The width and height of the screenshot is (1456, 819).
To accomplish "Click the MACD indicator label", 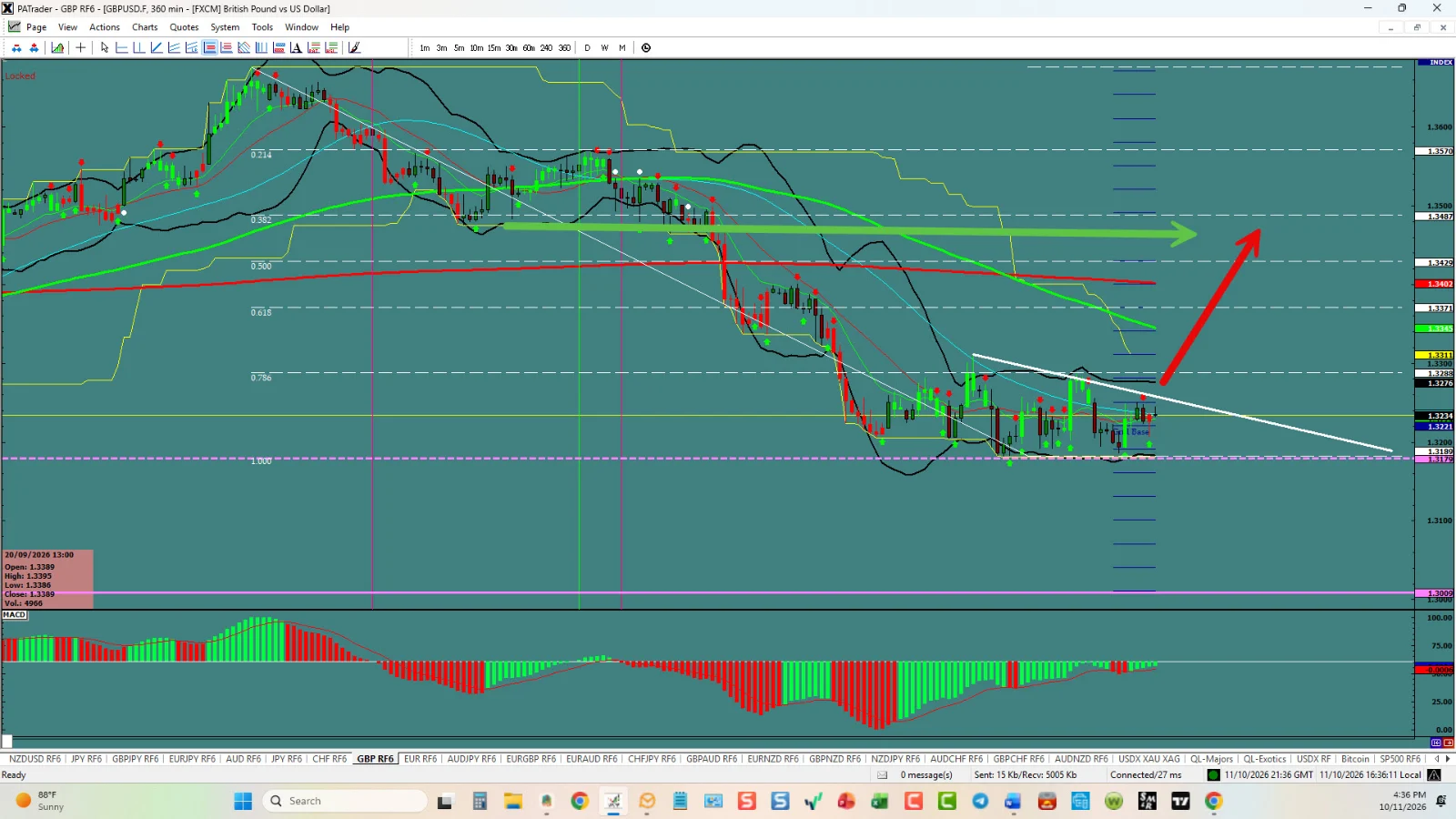I will point(15,615).
